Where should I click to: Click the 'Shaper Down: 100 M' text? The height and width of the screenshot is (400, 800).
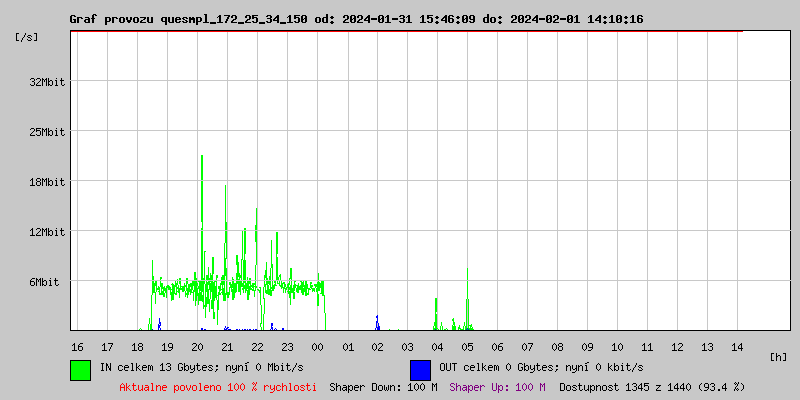pos(383,386)
